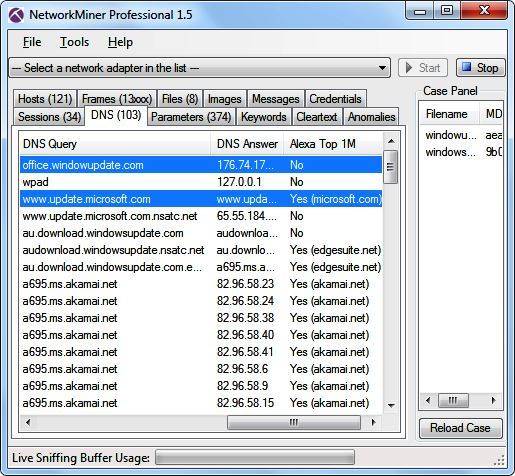Image resolution: width=515 pixels, height=476 pixels.
Task: Switch to the Keywords tab
Action: [x=264, y=117]
